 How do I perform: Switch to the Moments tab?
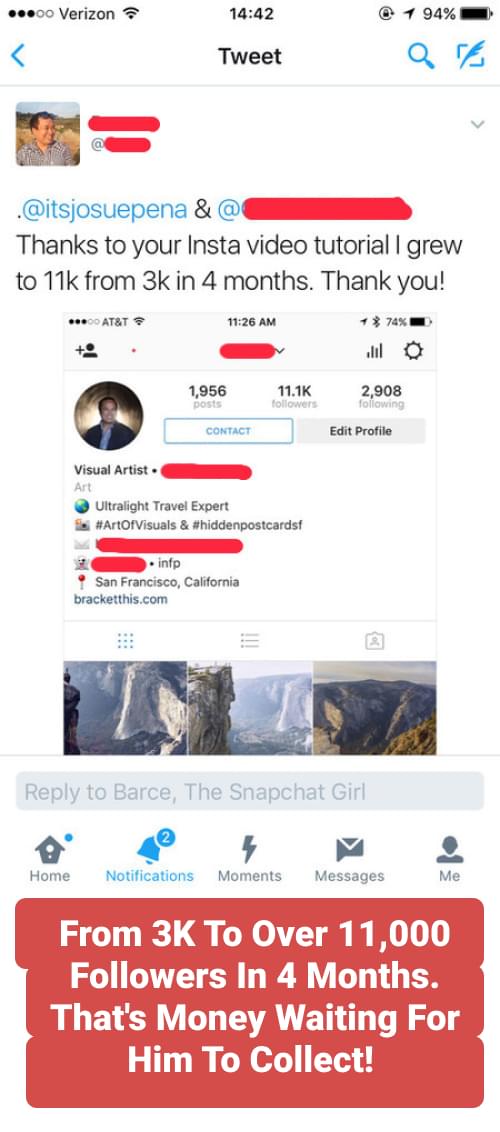point(249,858)
